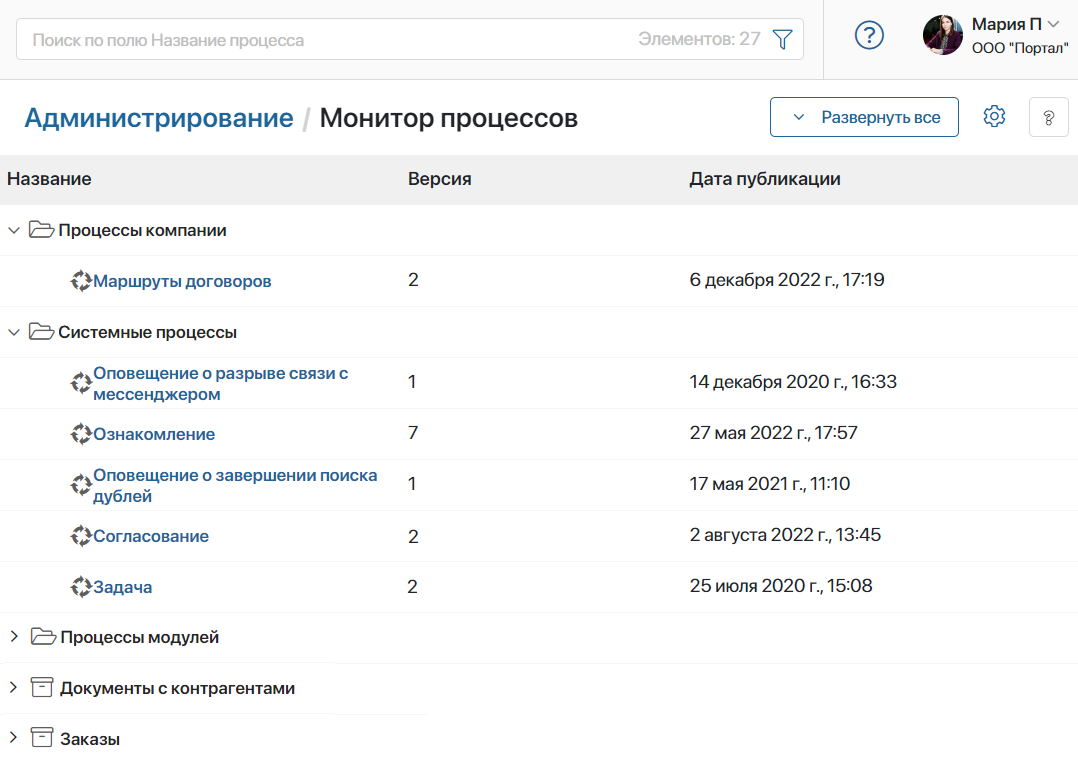Click the Заказы archive box icon
Viewport: 1078px width, 760px height.
(42, 738)
